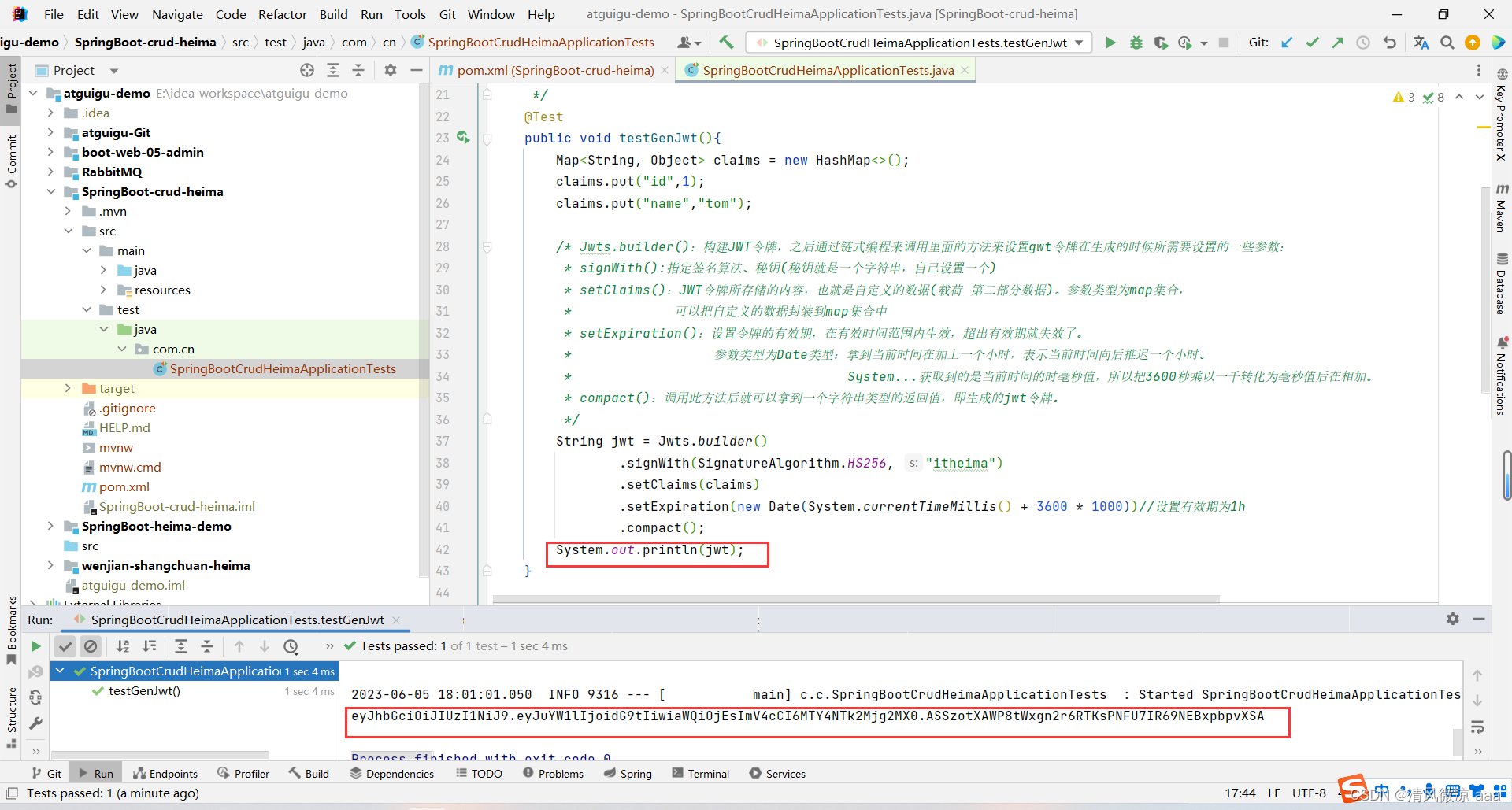Toggle the Bookmarks side panel
1512x810 pixels.
[11, 630]
